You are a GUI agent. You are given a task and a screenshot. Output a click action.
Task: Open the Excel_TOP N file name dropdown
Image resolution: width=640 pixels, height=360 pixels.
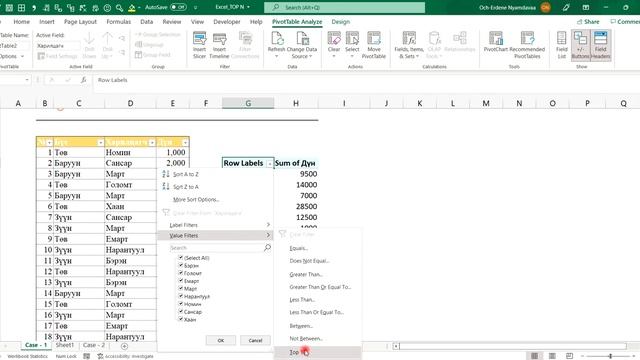248,7
